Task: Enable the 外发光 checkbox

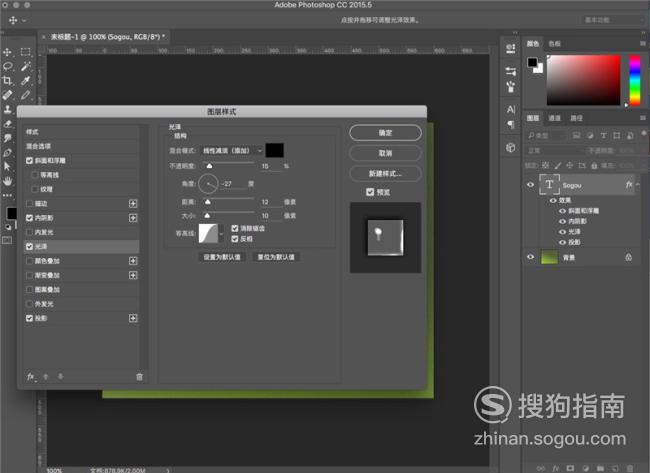Action: coord(29,304)
